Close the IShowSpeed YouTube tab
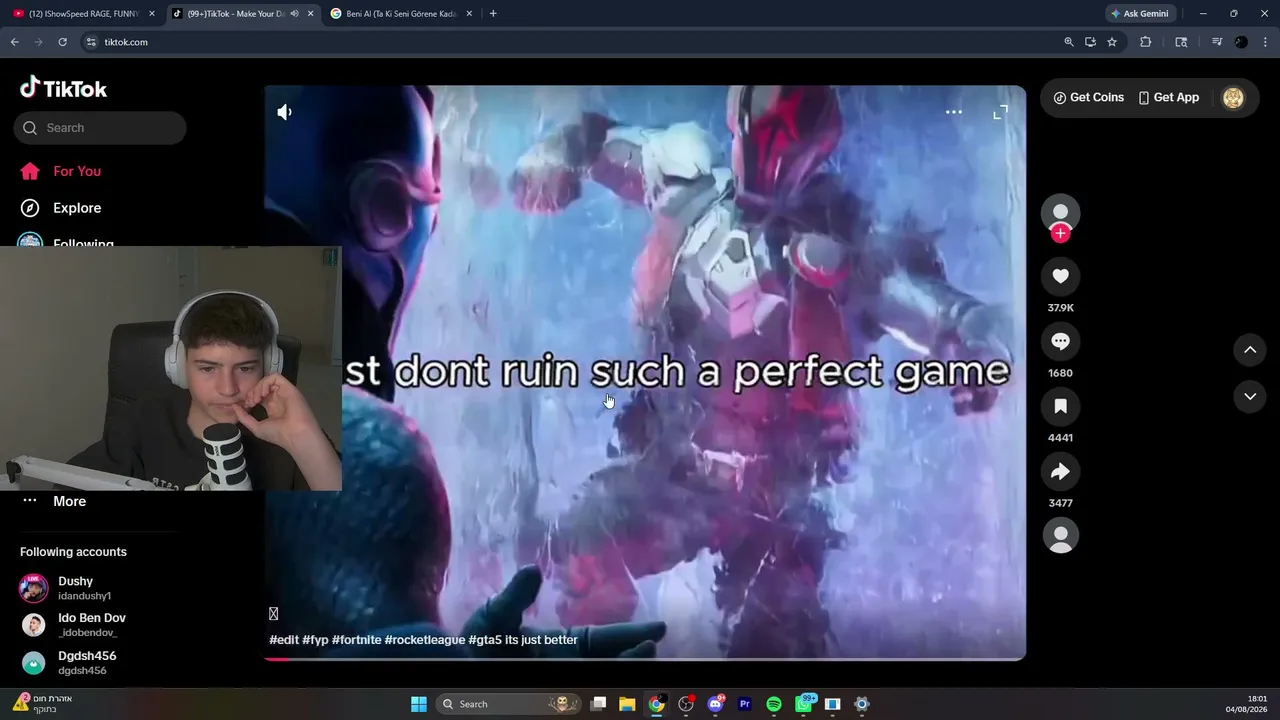This screenshot has height=720, width=1280. click(152, 14)
